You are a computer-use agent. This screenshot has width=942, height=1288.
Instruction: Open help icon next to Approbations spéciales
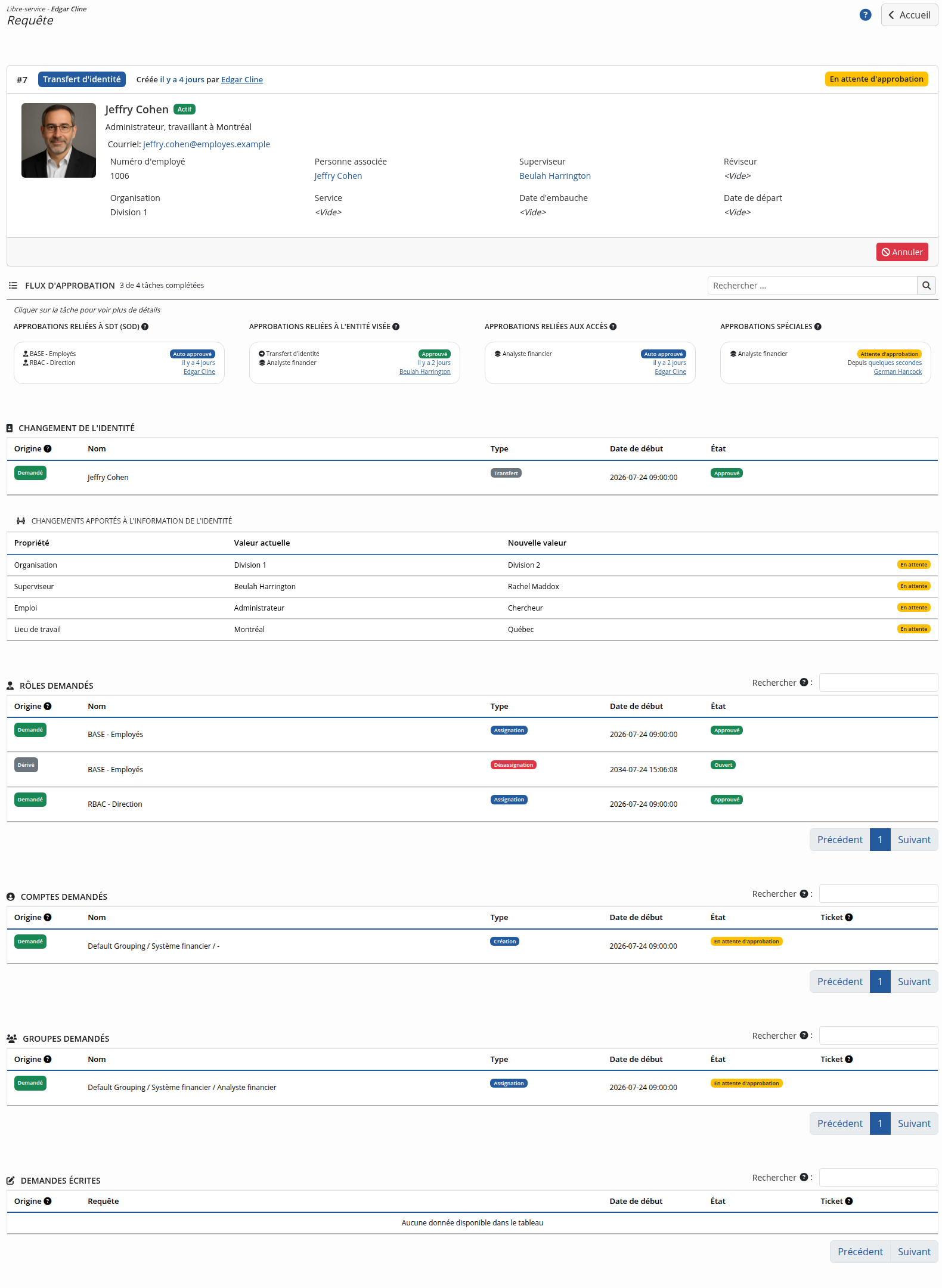818,327
